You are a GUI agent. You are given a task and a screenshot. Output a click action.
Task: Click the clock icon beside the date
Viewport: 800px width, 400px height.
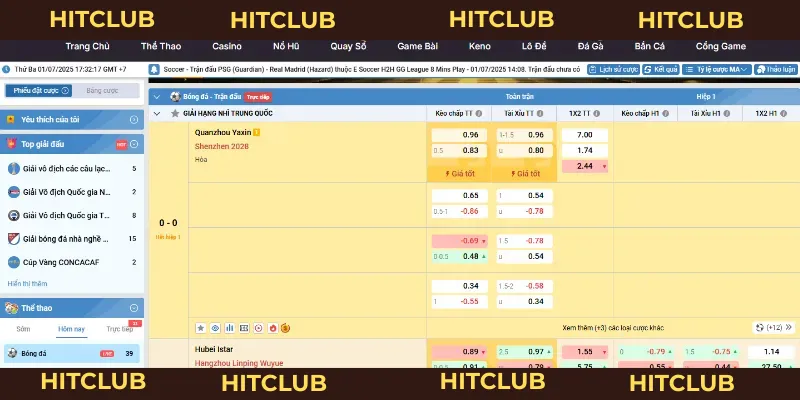6,69
